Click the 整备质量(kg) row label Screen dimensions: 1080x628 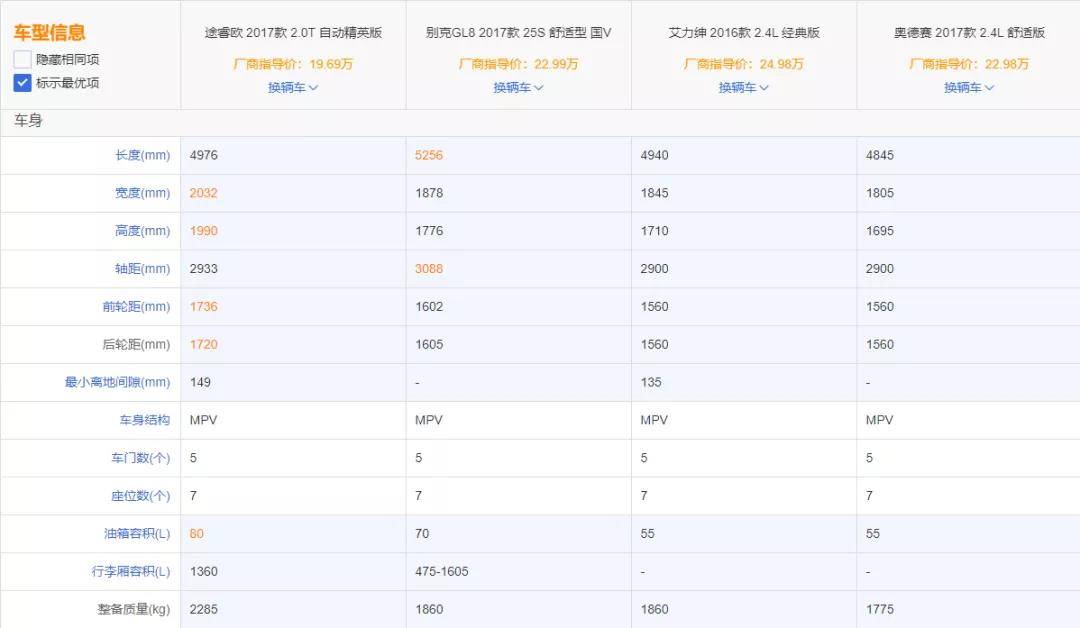click(133, 609)
